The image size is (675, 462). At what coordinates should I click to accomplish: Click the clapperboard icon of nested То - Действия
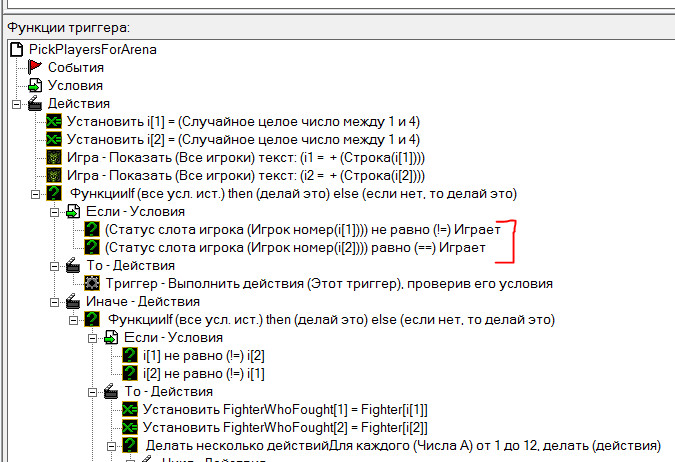(x=111, y=391)
